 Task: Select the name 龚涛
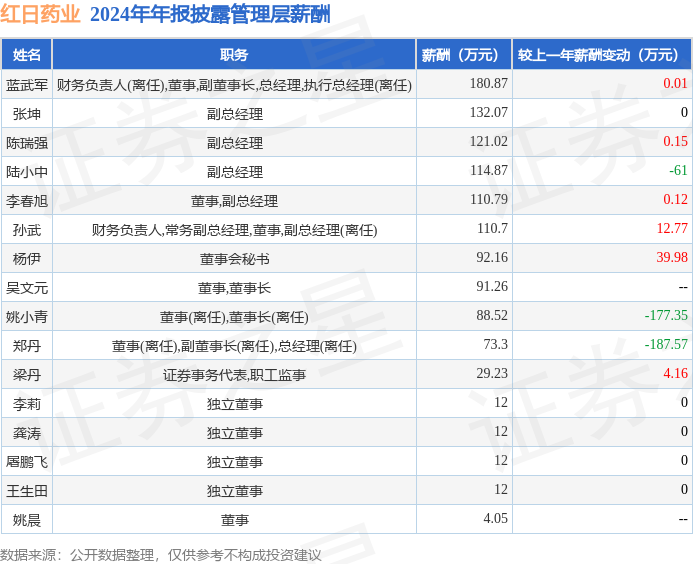(x=27, y=433)
